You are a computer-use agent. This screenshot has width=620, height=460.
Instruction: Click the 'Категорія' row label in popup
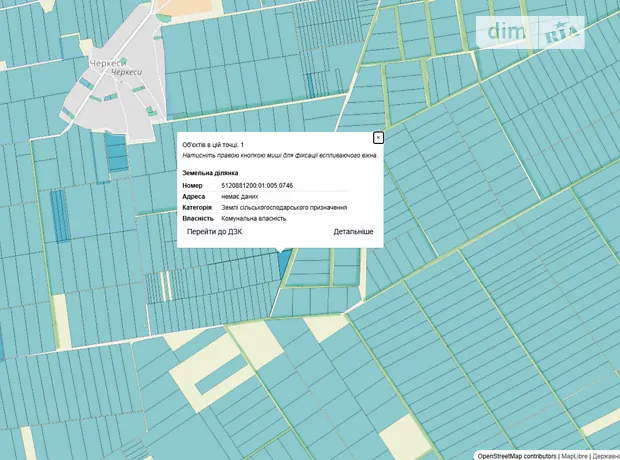(196, 207)
